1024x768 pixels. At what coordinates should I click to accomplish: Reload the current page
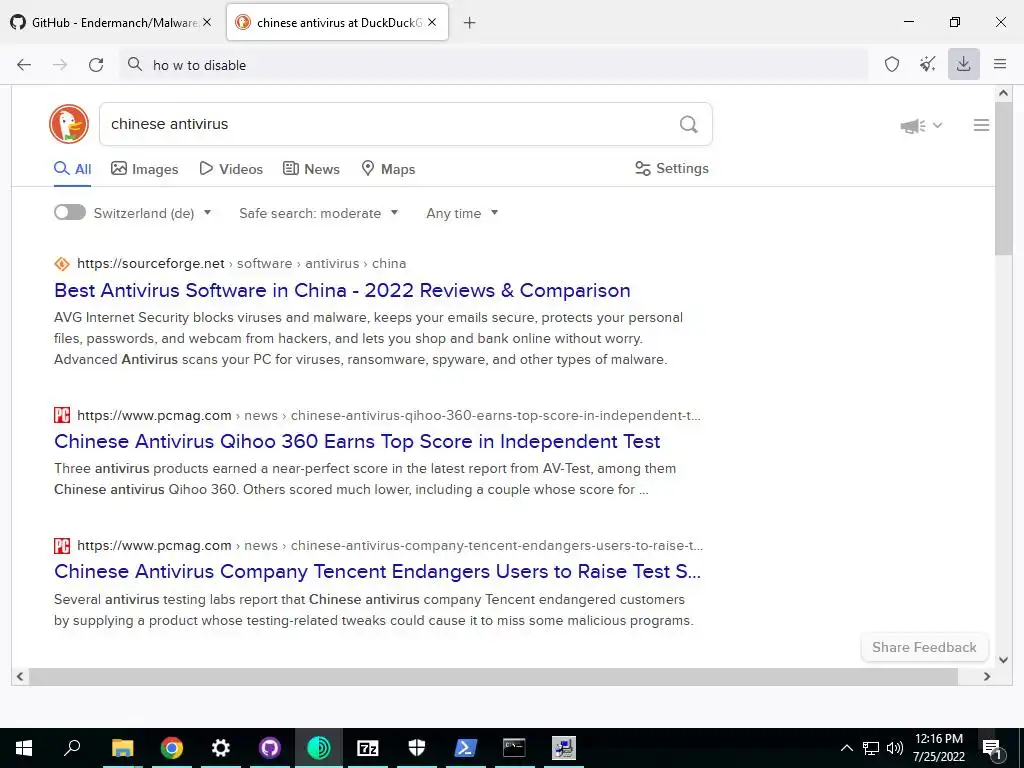[96, 65]
